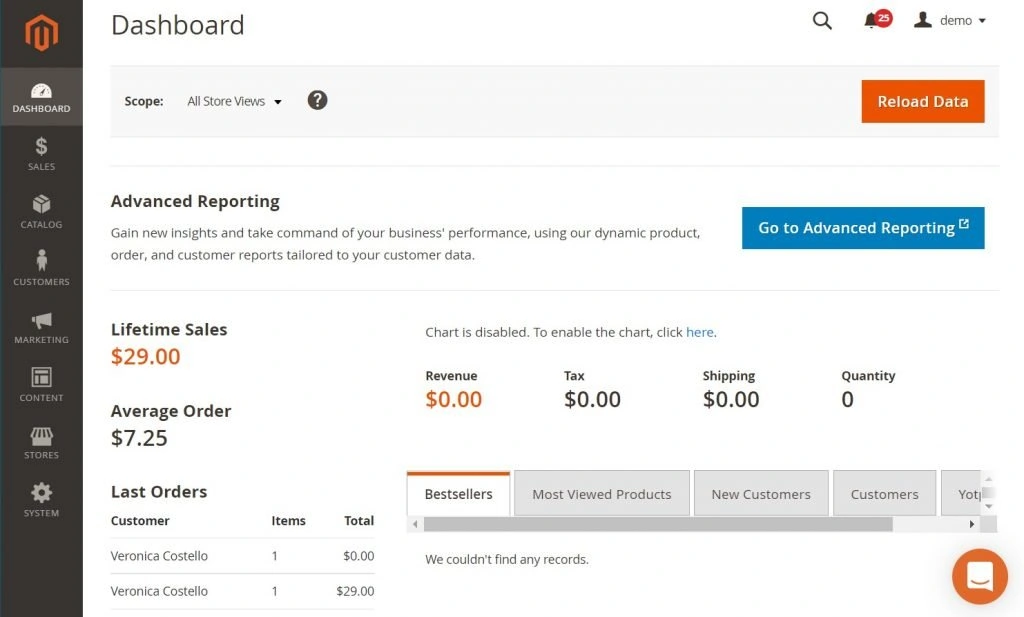Viewport: 1024px width, 617px height.
Task: Open the Sales section in the sidebar
Action: pos(41,152)
